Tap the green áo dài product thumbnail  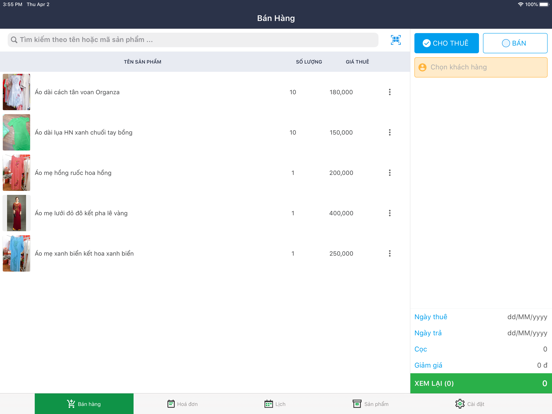17,132
